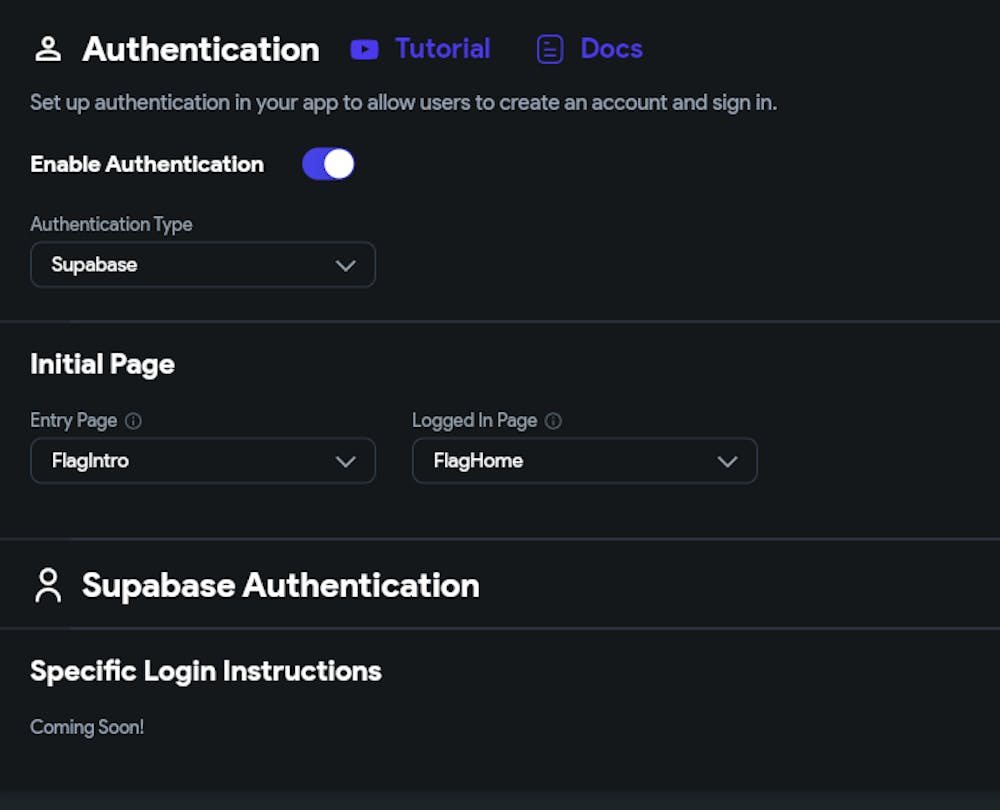The height and width of the screenshot is (810, 1000).
Task: Open the Docs link
Action: point(611,49)
